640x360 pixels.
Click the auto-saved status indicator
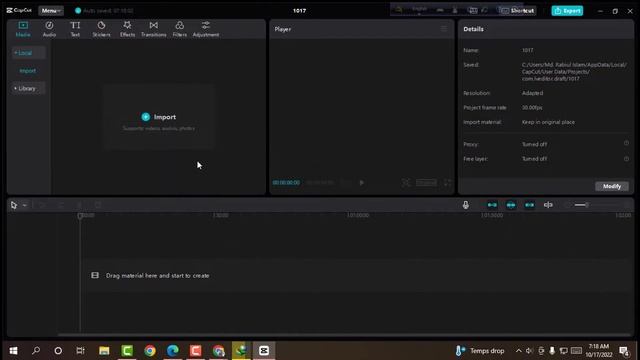tap(104, 11)
